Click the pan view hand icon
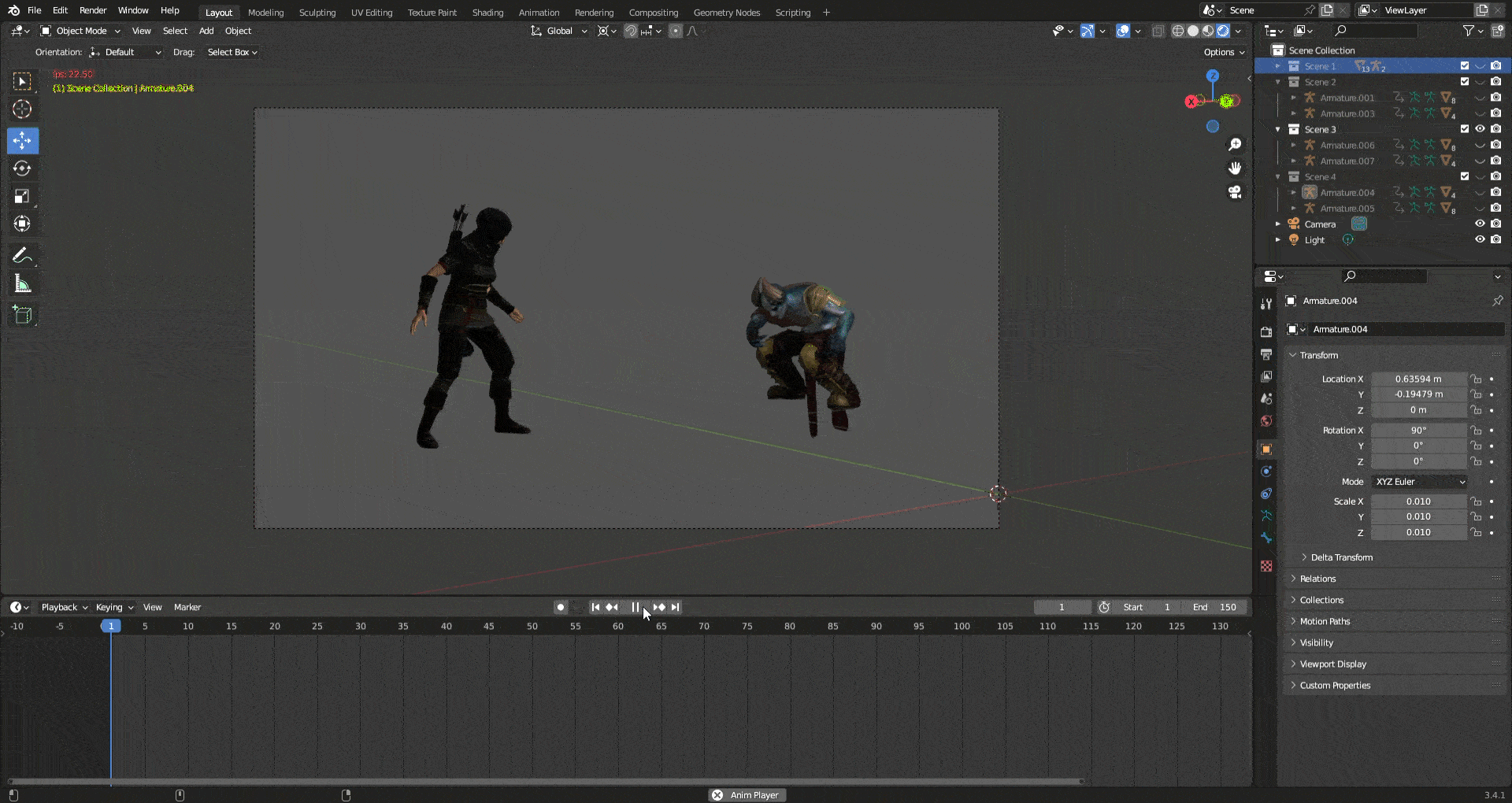 pos(1235,168)
